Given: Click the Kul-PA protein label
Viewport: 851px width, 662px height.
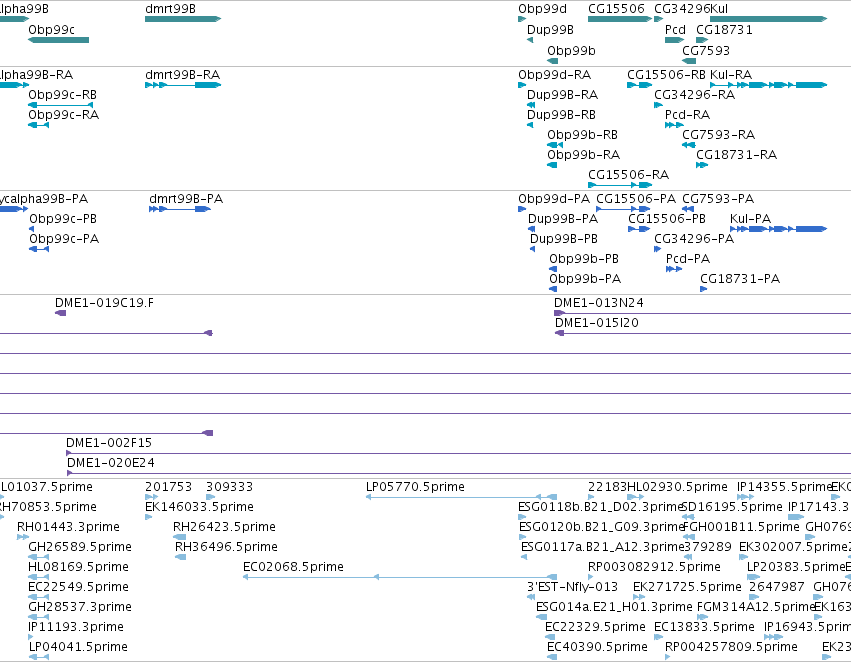Looking at the screenshot, I should pos(750,219).
